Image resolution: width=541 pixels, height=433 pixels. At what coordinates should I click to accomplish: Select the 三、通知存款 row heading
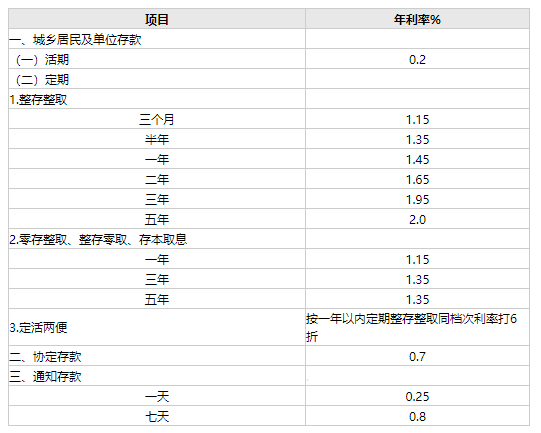[45, 376]
